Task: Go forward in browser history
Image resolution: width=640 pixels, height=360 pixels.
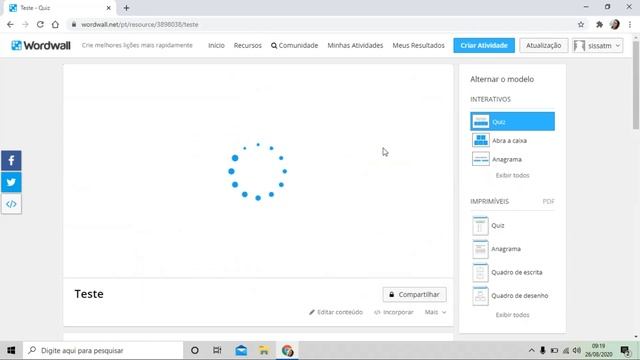Action: click(25, 24)
